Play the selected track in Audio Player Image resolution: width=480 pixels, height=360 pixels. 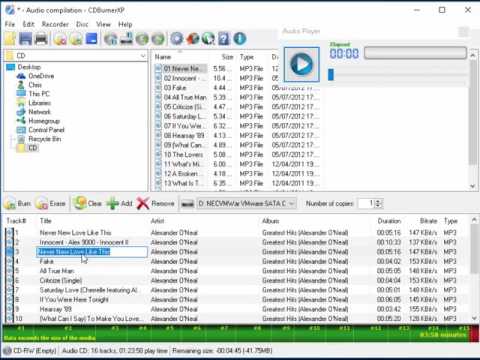point(302,64)
